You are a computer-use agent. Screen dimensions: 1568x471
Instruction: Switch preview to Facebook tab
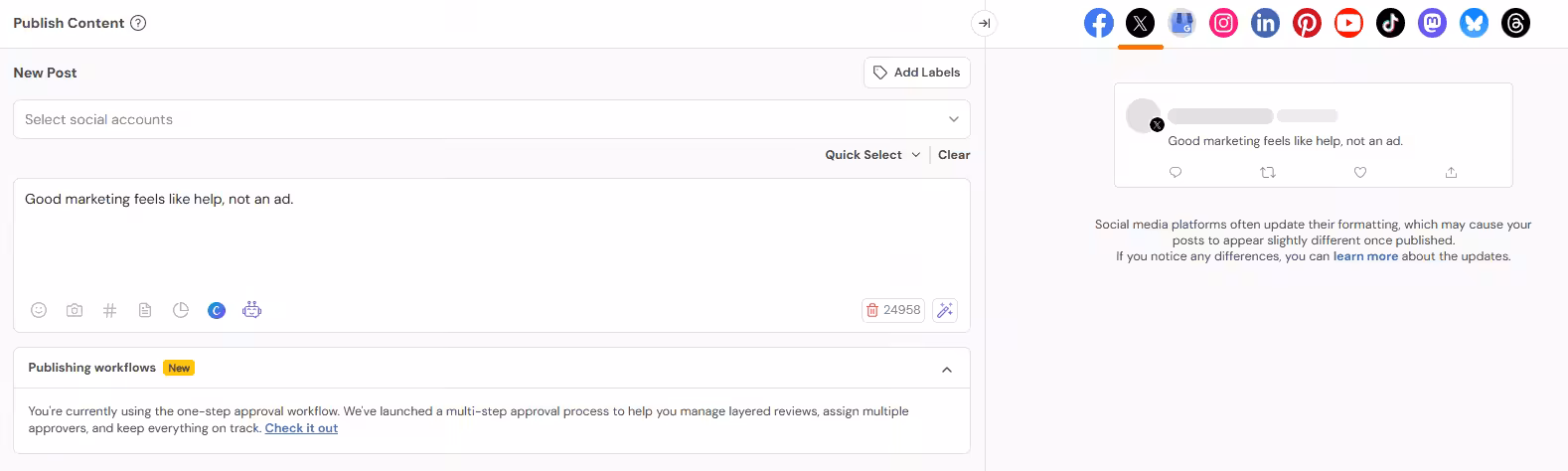[x=1099, y=23]
